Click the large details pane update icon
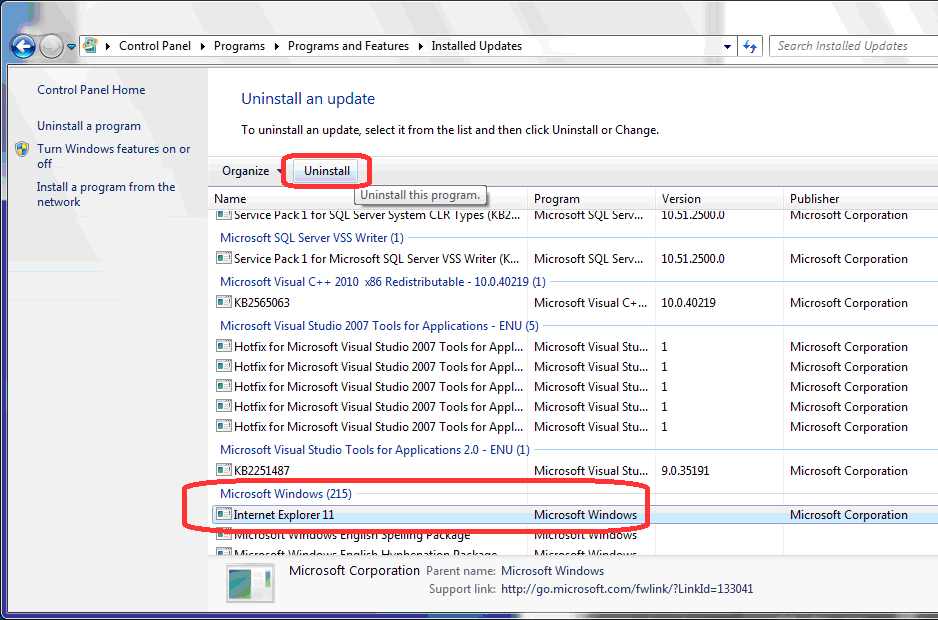The width and height of the screenshot is (938, 620). pos(251,583)
